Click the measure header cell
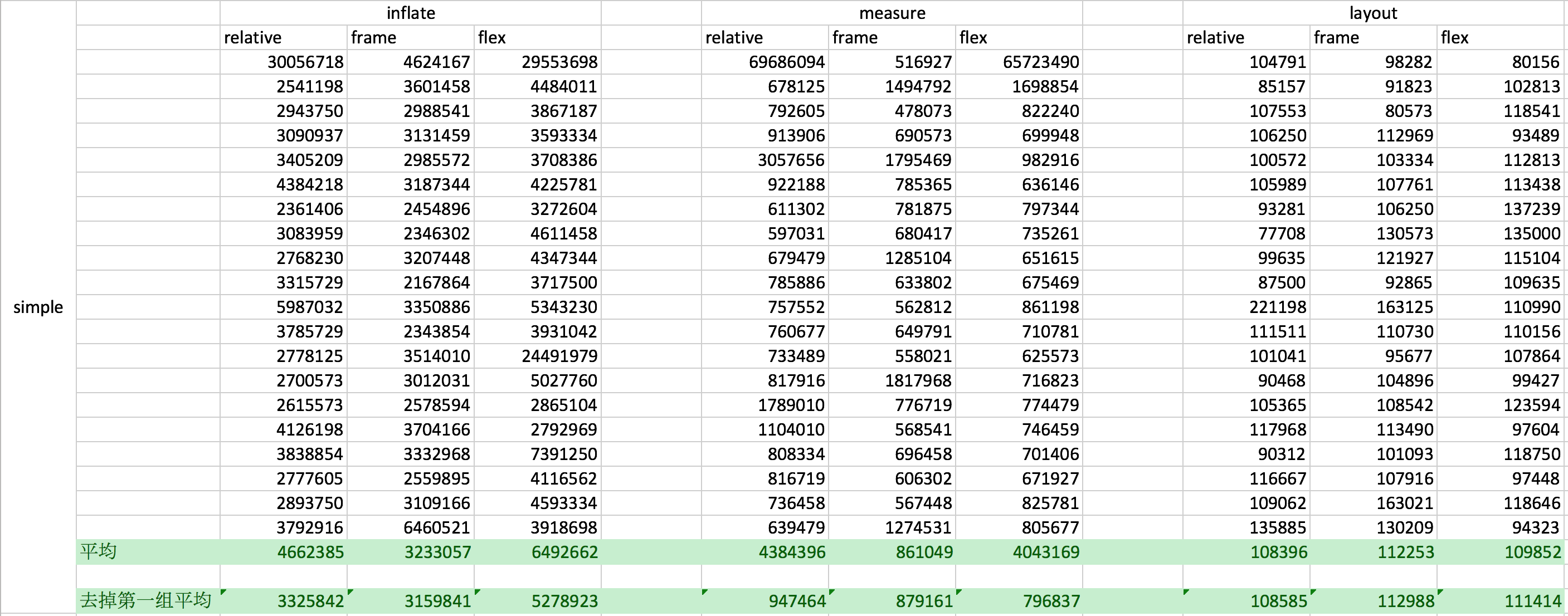Image resolution: width=1568 pixels, height=616 pixels. [x=892, y=13]
